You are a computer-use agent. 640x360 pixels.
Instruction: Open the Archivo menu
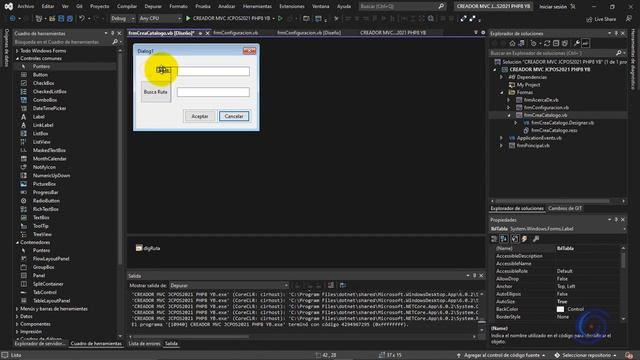point(26,7)
